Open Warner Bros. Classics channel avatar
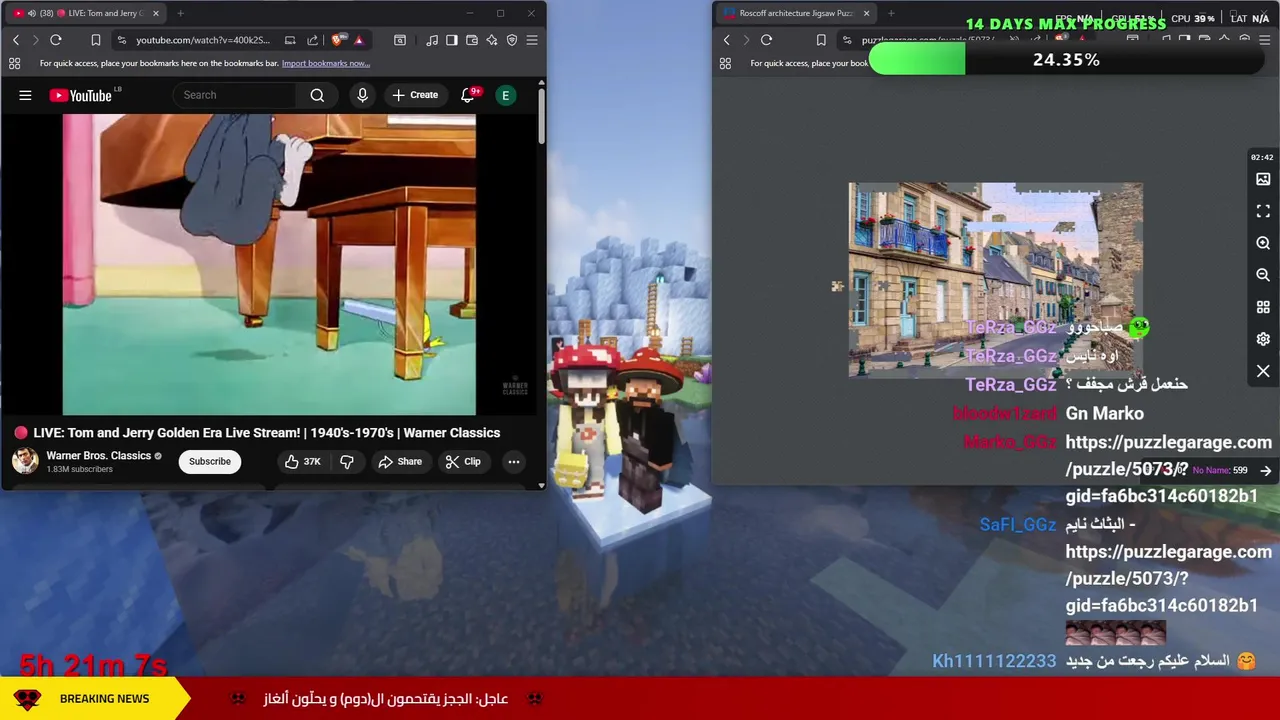1280x720 pixels. click(25, 461)
